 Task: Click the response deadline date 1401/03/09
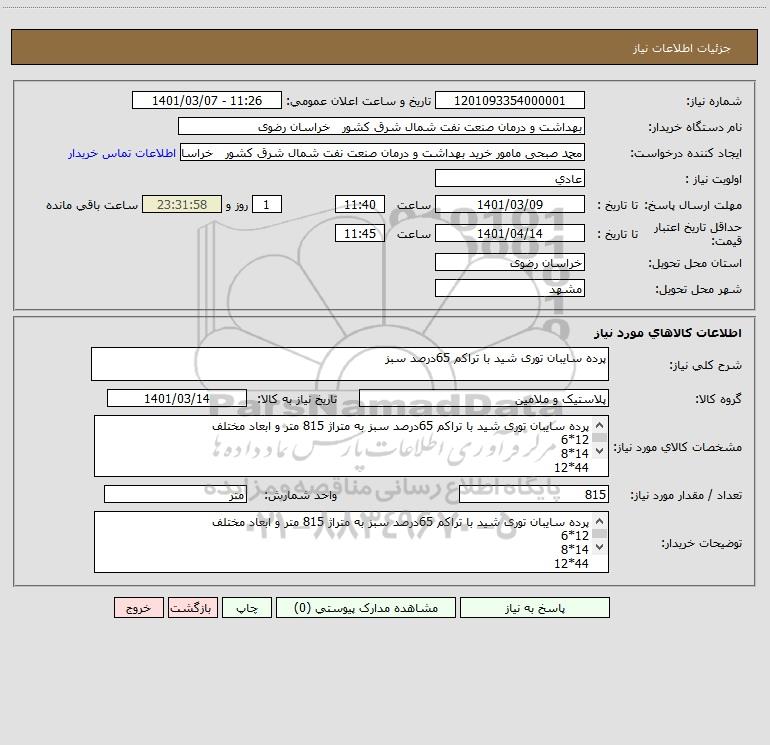[x=510, y=204]
